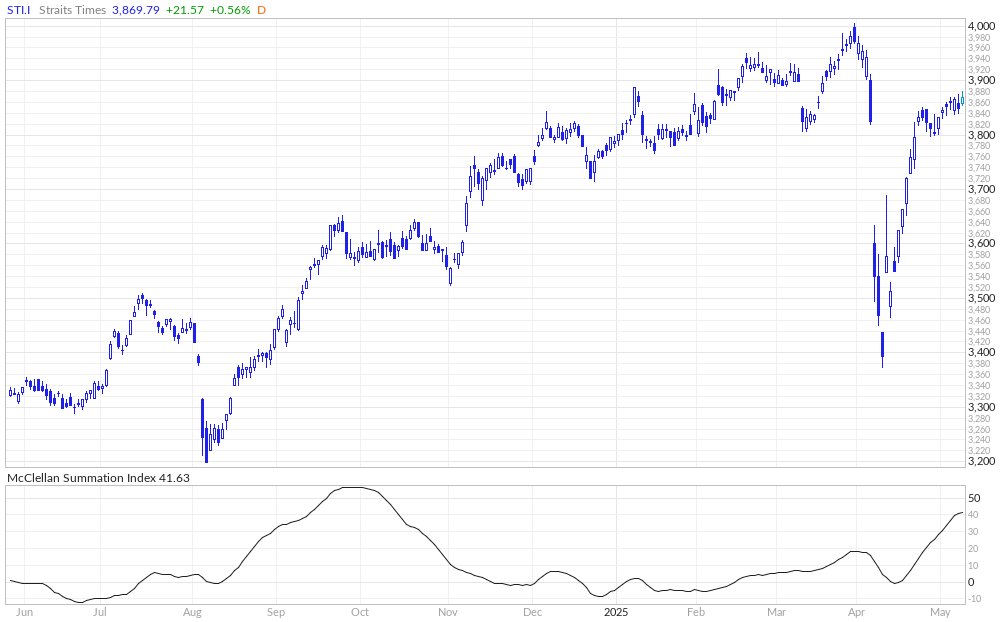This screenshot has height=622, width=1000.
Task: Click the Feb date axis label
Action: 696,612
